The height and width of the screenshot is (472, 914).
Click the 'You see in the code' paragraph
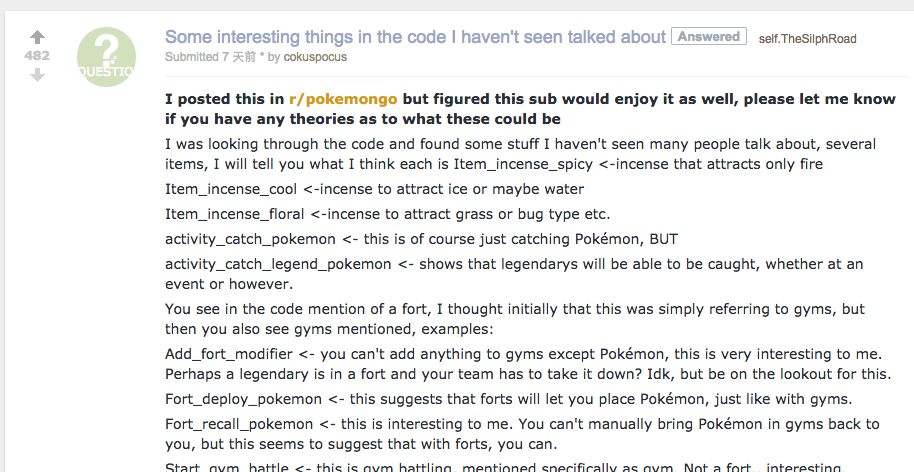coord(514,319)
